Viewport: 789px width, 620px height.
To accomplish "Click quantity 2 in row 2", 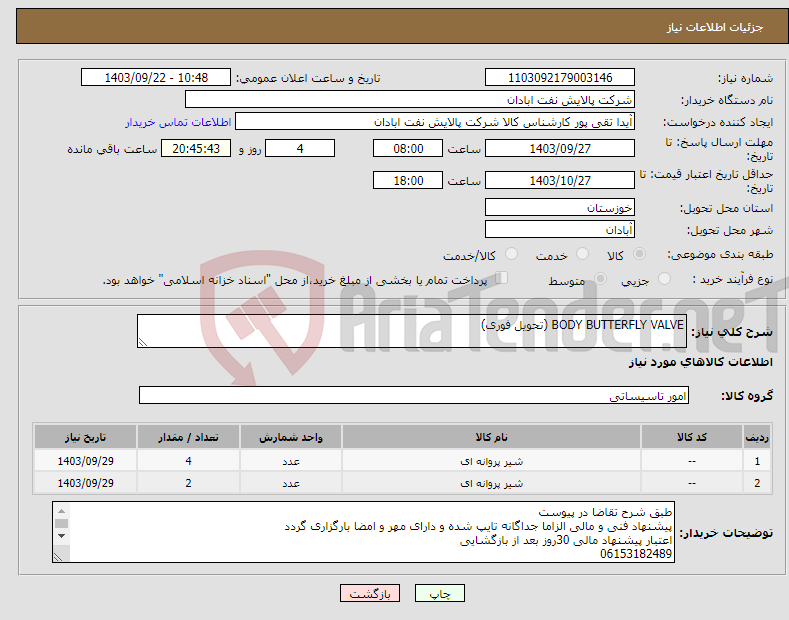I will click(x=188, y=483).
